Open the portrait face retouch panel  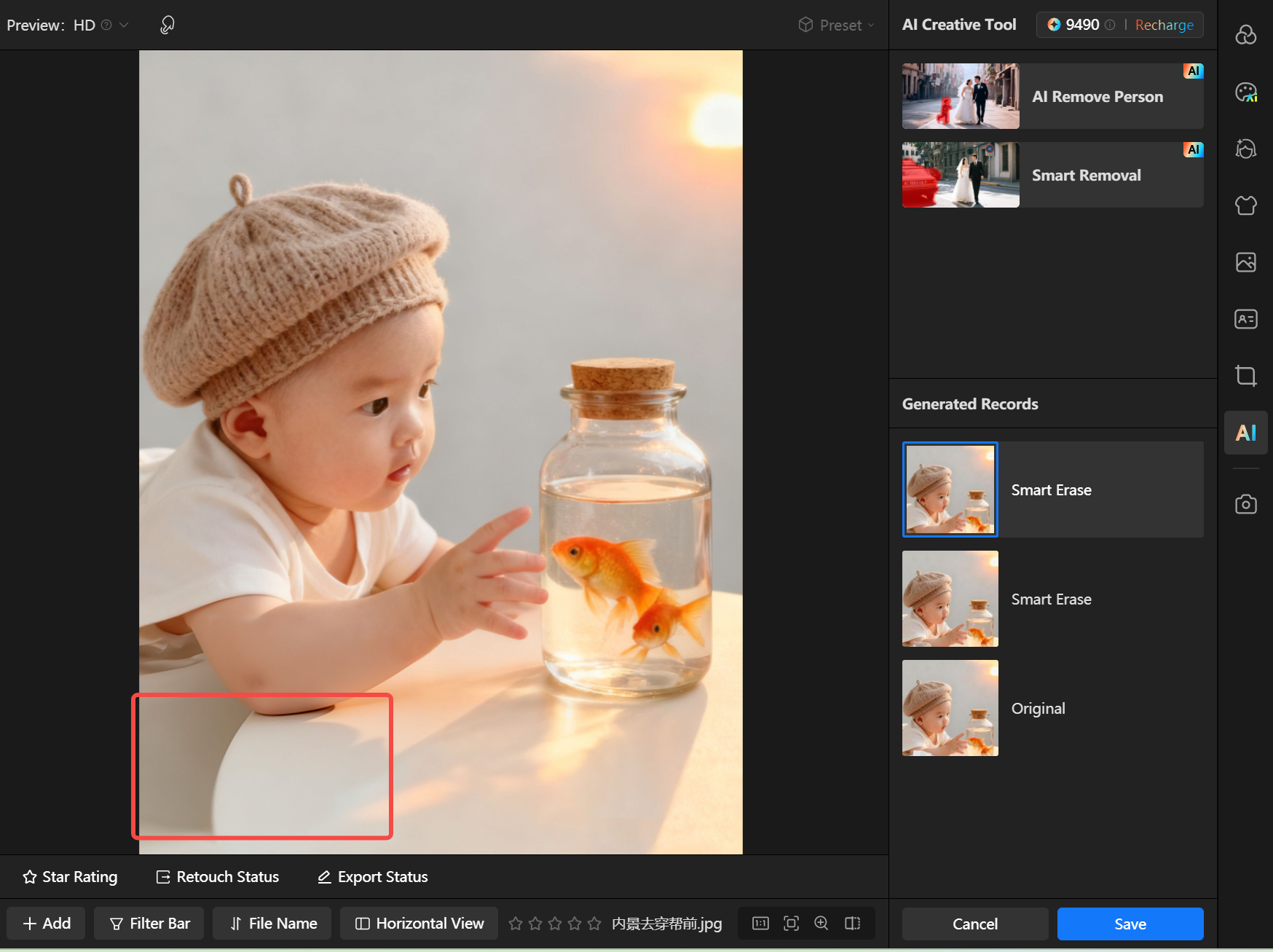pos(1245,149)
